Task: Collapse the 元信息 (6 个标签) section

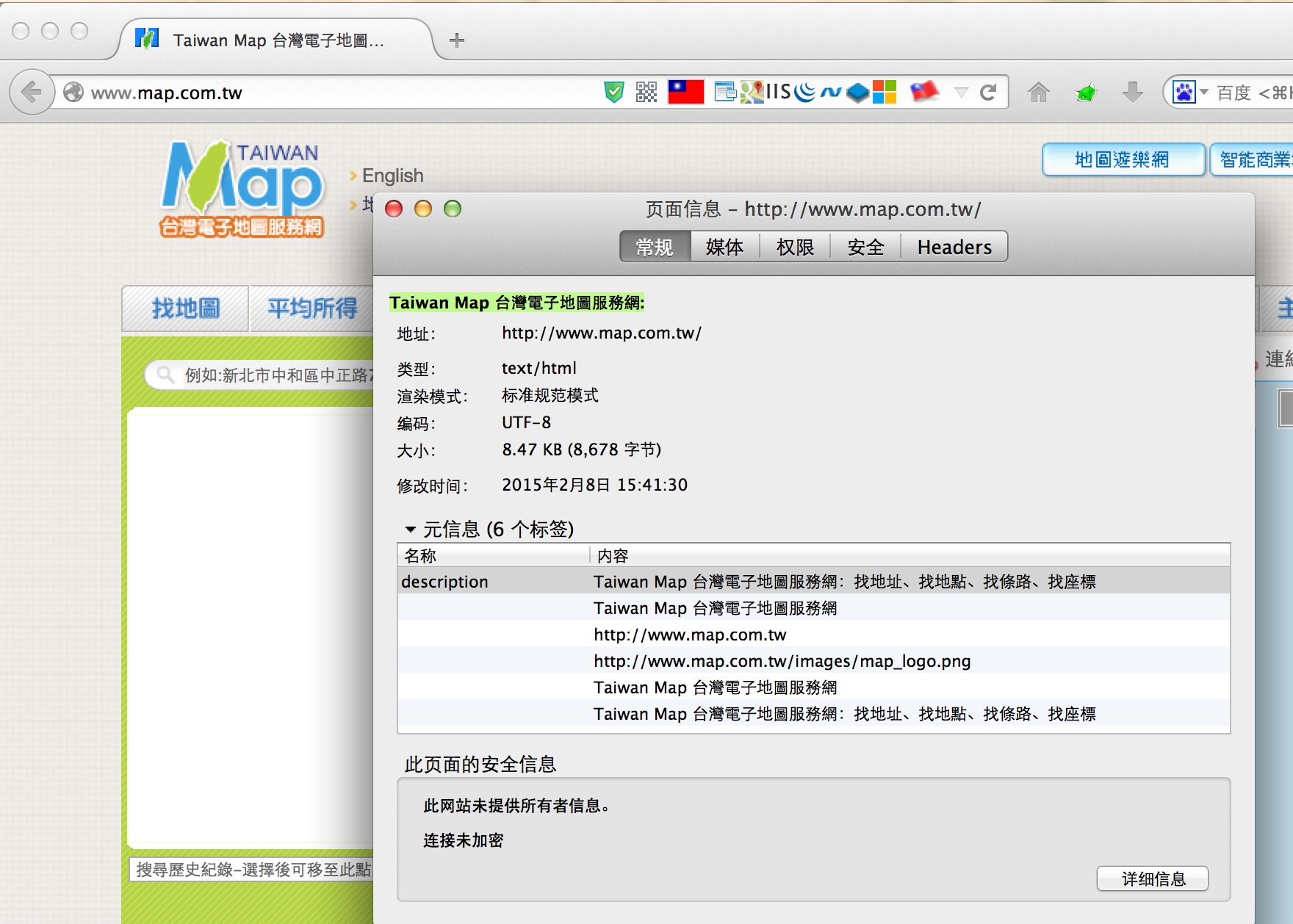Action: point(411,530)
